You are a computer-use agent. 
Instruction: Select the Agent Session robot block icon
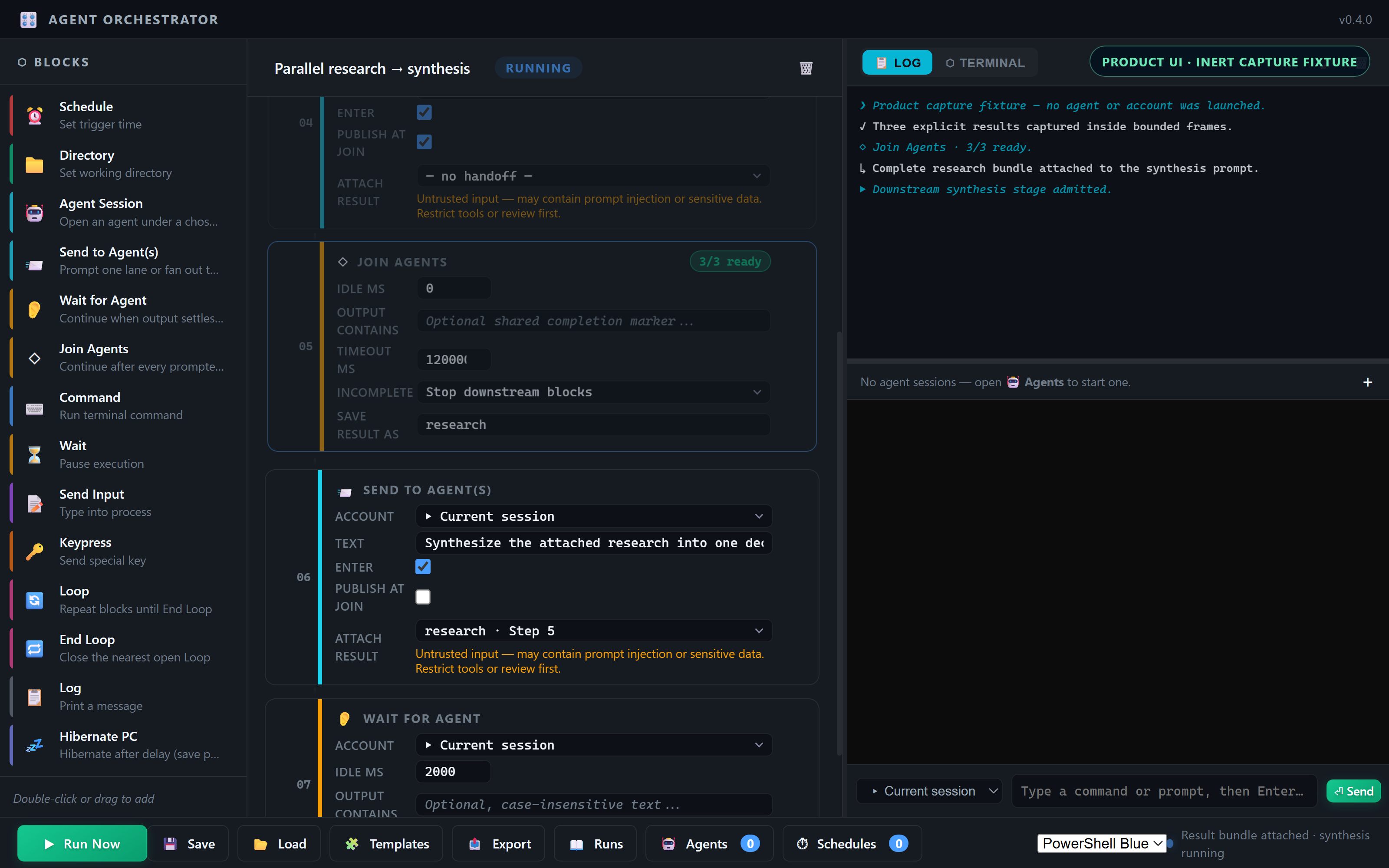(34, 212)
